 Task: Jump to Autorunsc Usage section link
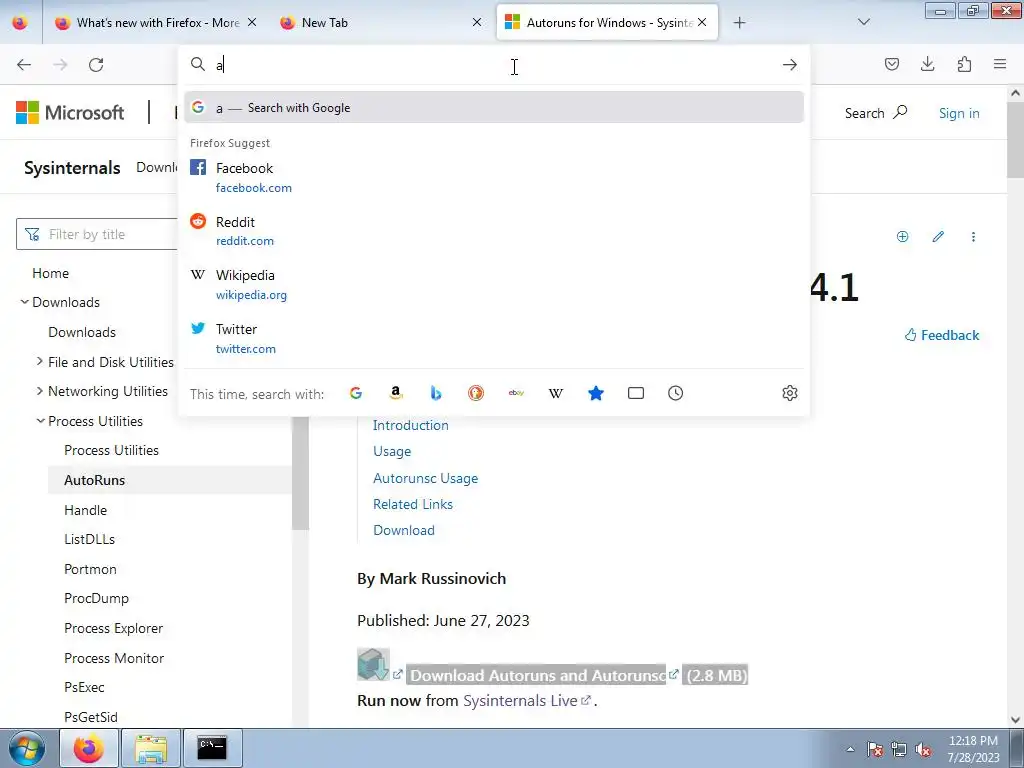425,478
